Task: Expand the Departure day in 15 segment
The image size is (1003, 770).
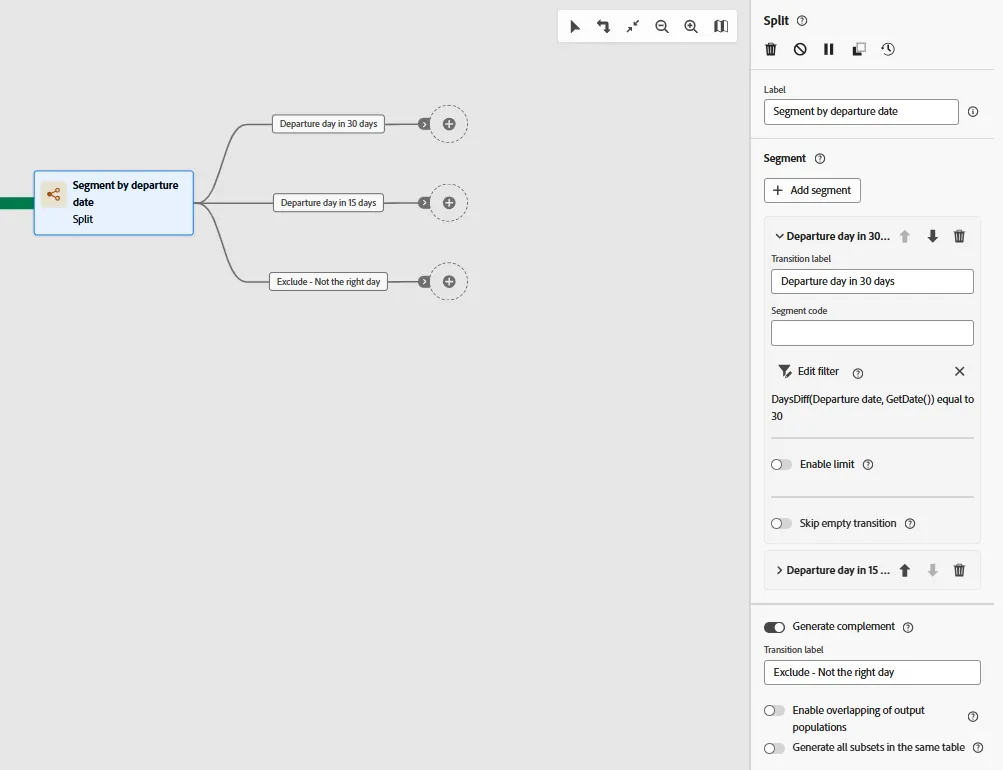Action: tap(779, 570)
